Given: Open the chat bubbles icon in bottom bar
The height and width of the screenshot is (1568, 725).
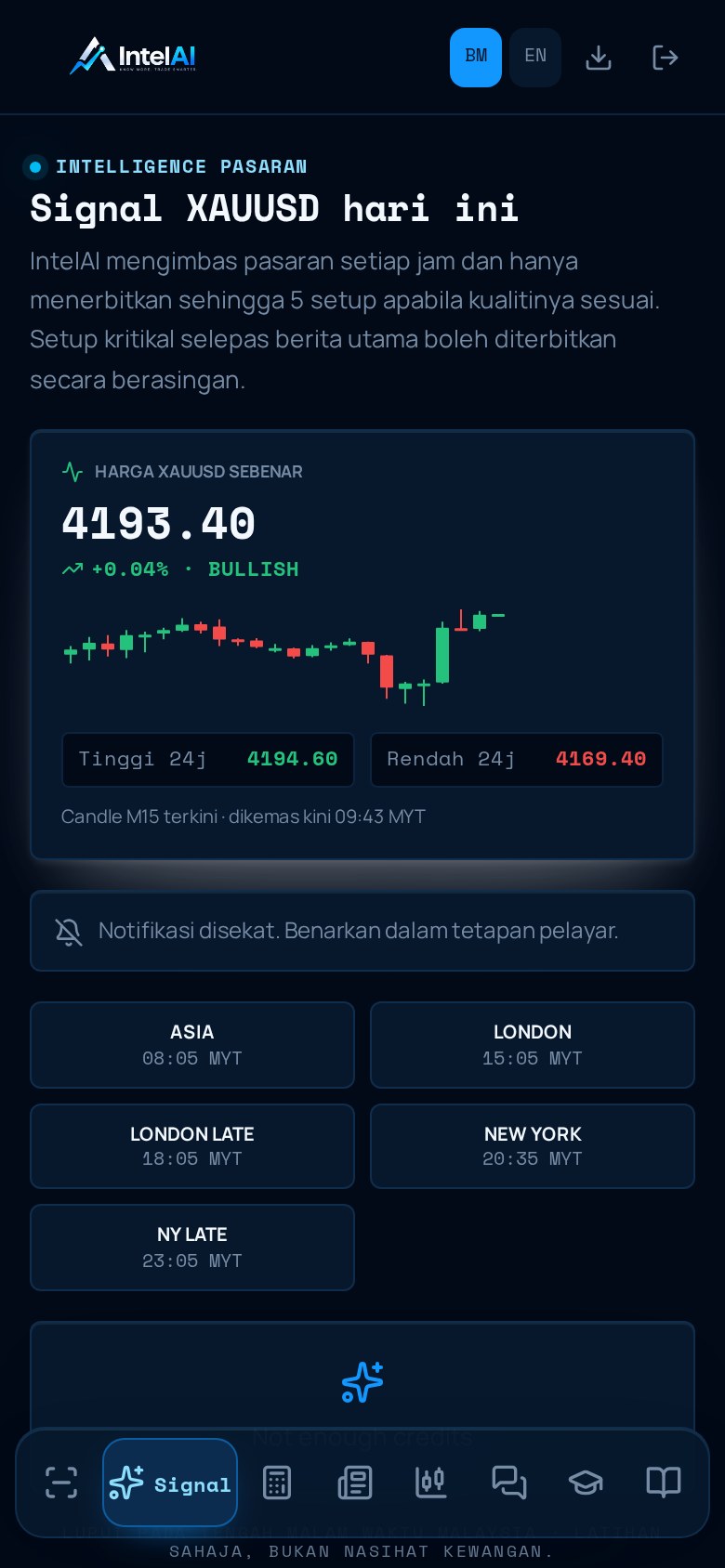Looking at the screenshot, I should [x=508, y=1483].
